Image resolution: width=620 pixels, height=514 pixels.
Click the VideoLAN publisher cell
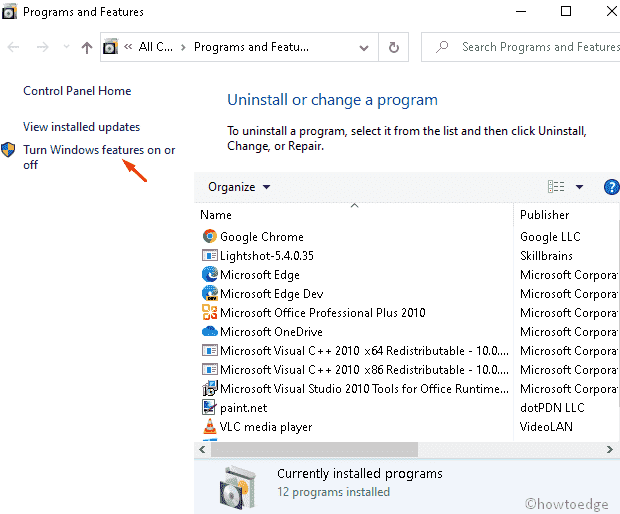(546, 426)
